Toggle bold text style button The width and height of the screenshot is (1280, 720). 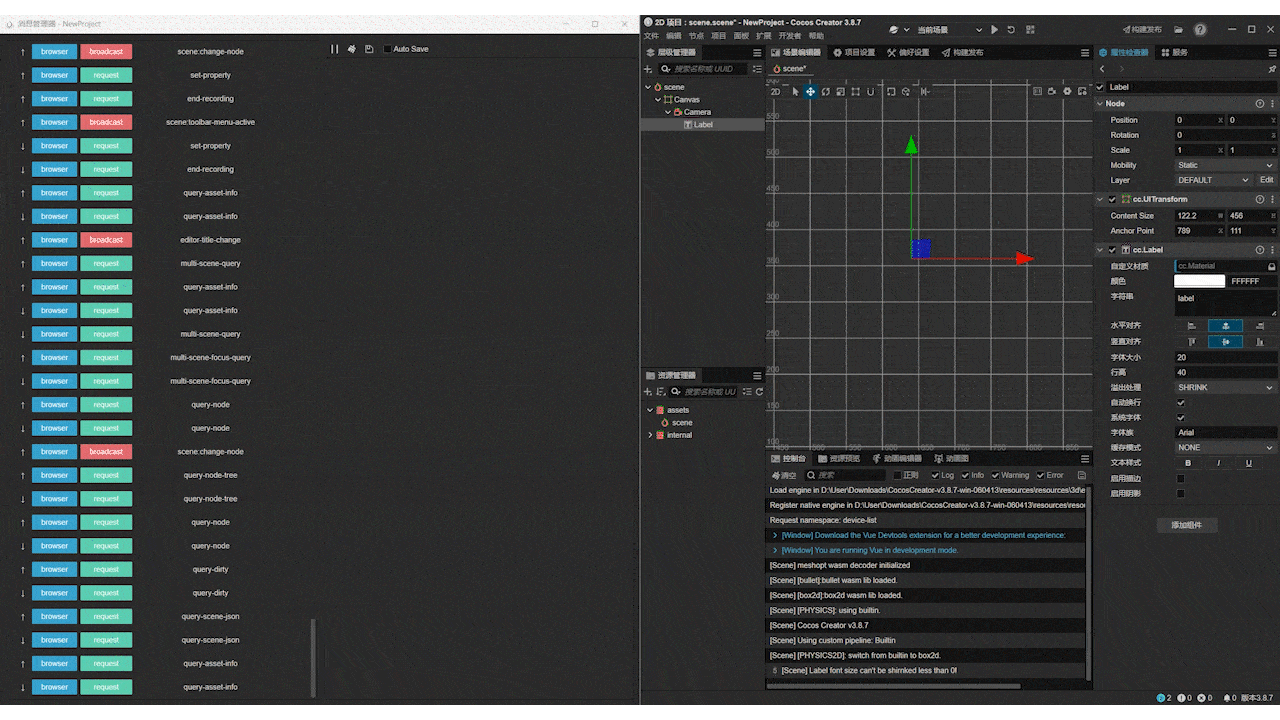1188,463
